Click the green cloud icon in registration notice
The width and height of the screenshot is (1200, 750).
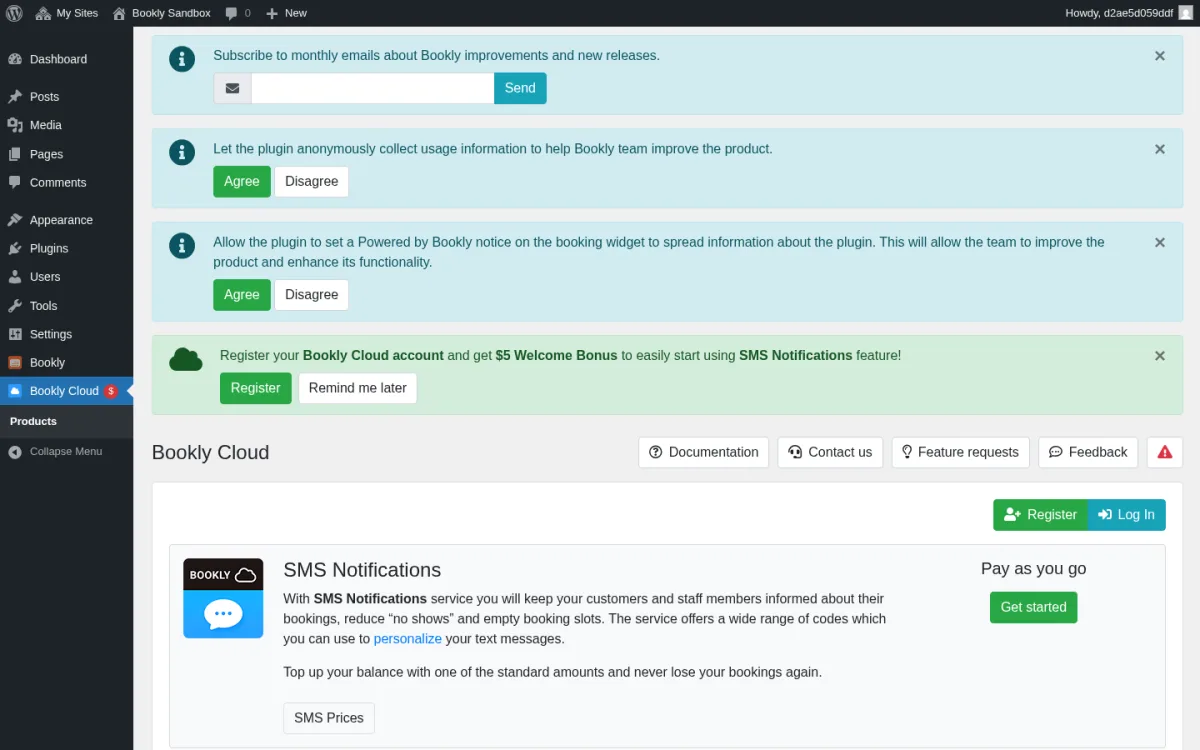(x=186, y=358)
